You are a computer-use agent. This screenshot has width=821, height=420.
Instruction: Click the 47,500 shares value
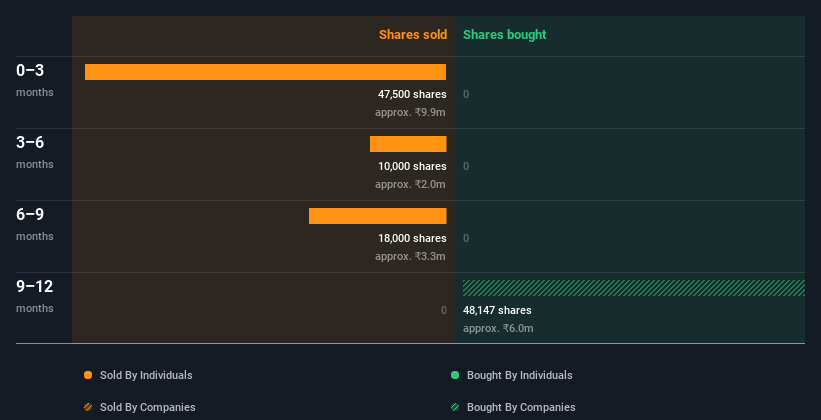tap(412, 94)
